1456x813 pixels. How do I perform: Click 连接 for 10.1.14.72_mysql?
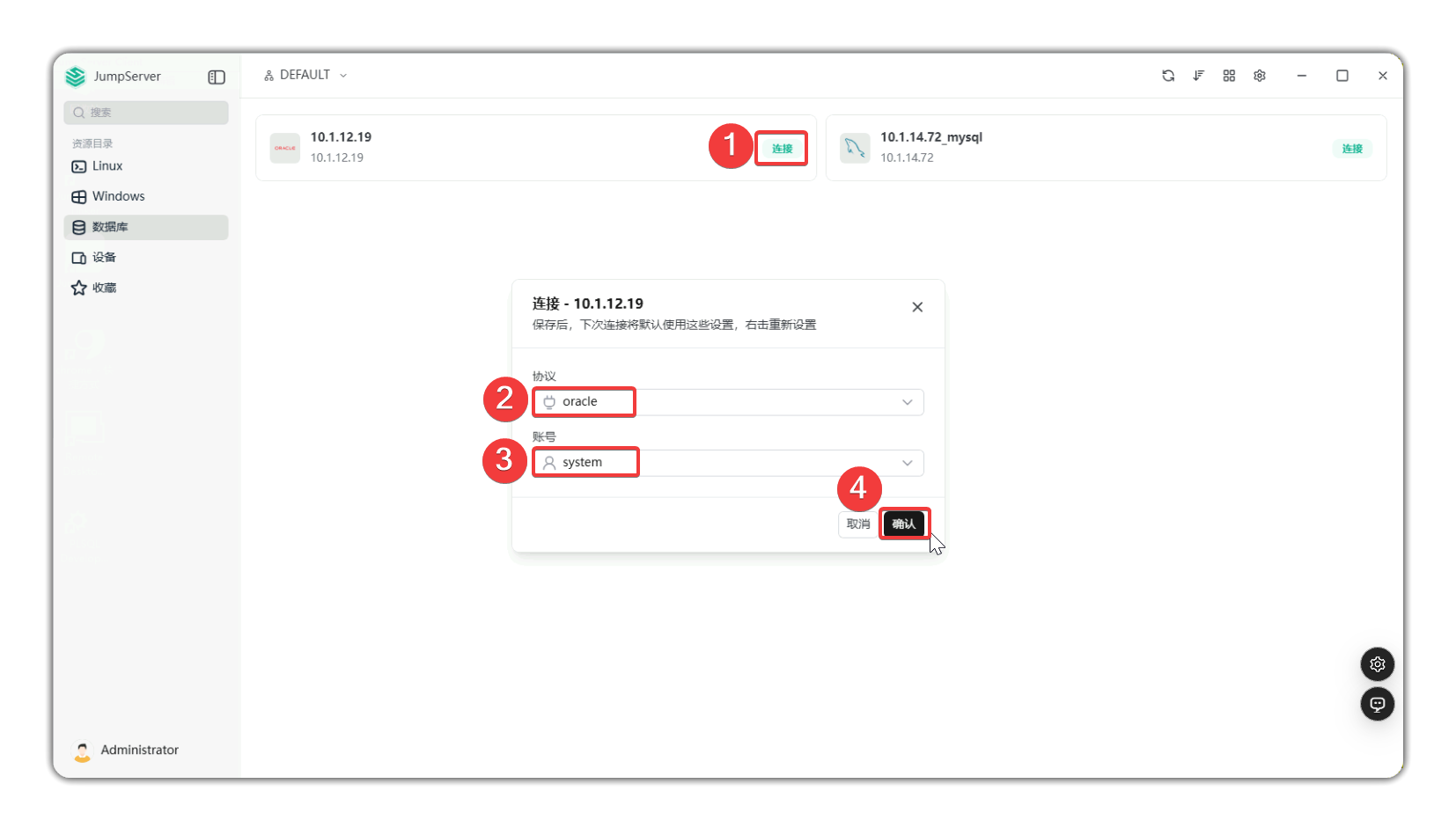[1351, 149]
